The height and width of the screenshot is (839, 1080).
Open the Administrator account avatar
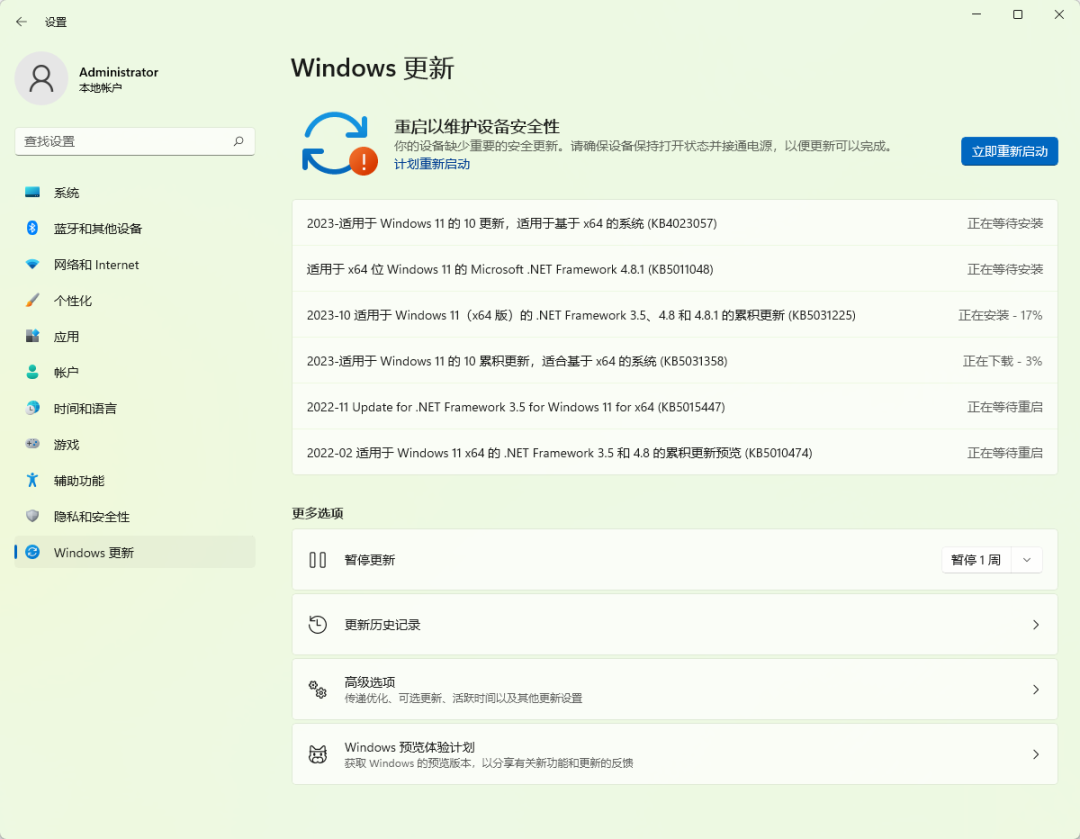pos(41,79)
